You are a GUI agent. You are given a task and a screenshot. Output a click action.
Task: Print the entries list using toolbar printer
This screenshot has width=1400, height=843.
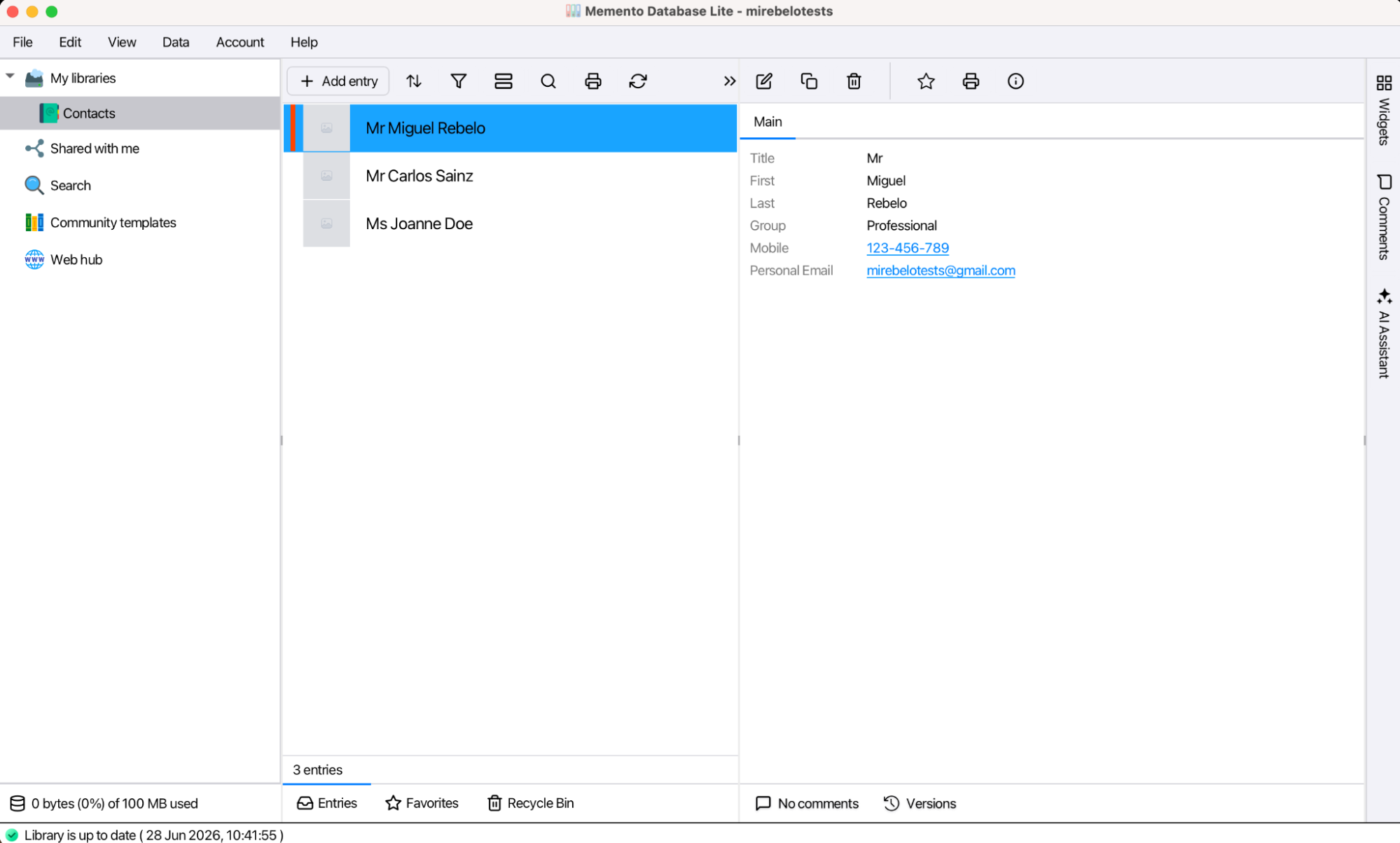point(593,81)
